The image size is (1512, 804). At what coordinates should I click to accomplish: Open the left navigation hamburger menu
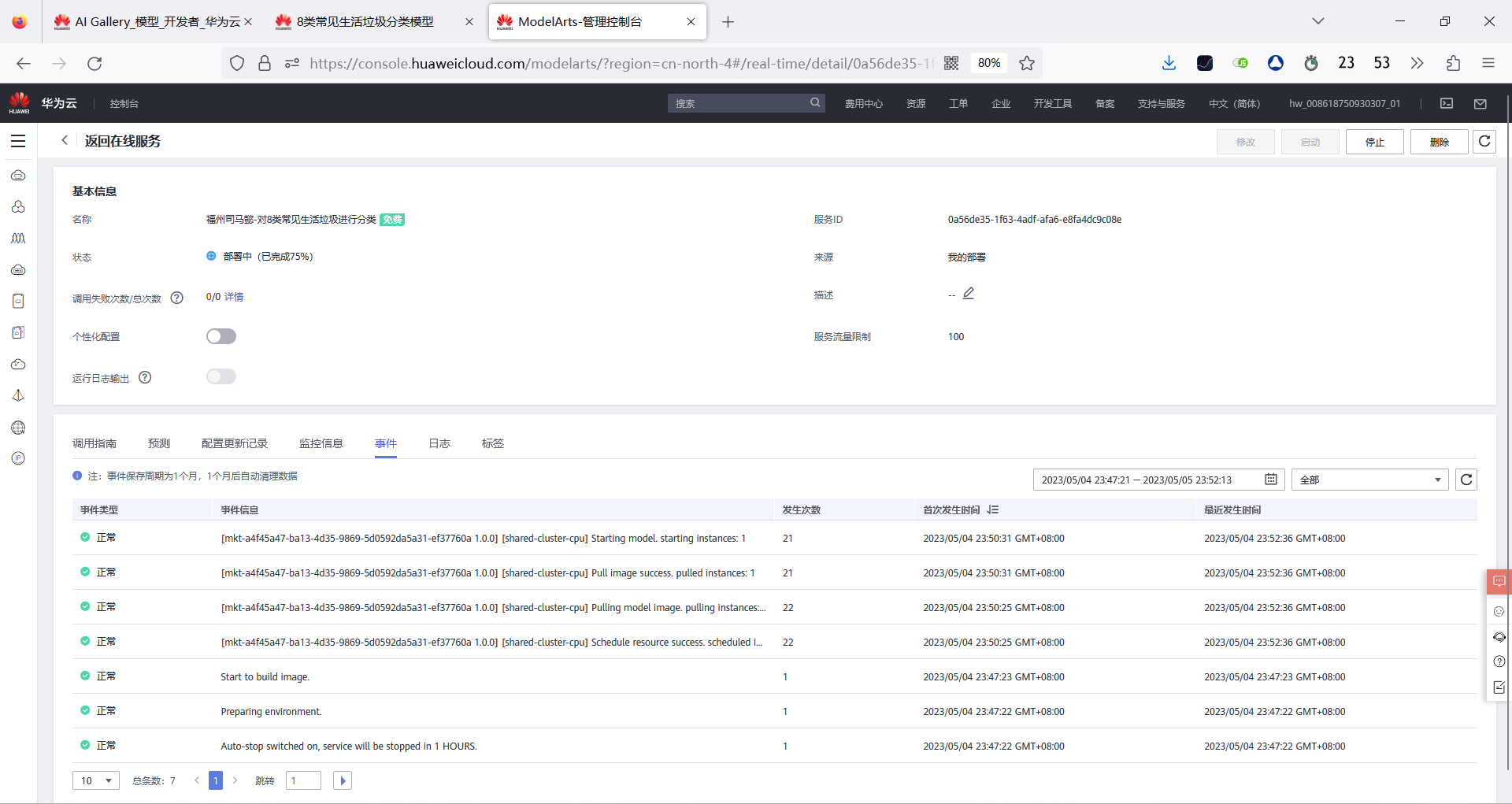(18, 141)
